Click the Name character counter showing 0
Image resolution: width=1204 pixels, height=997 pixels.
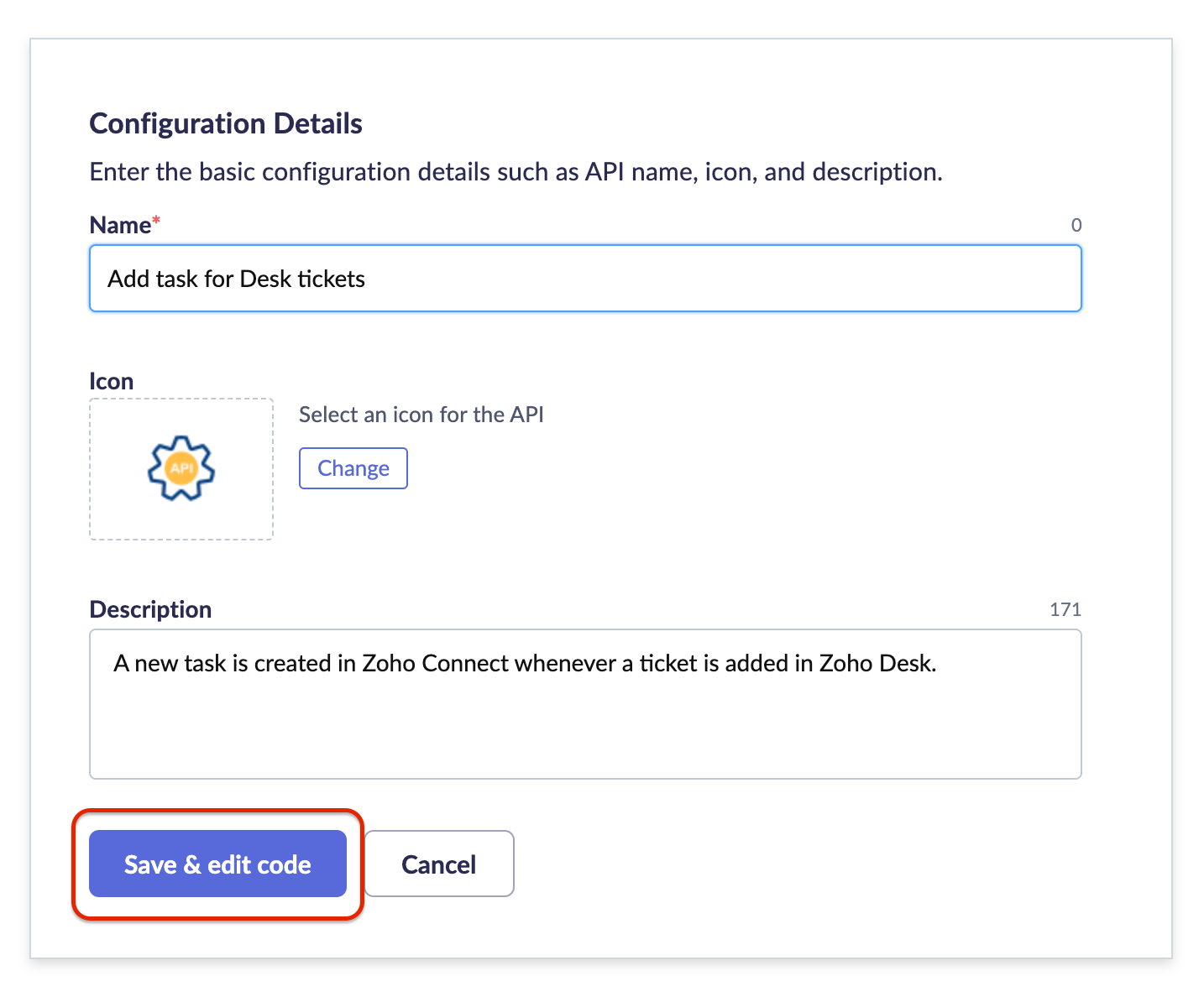[1076, 225]
